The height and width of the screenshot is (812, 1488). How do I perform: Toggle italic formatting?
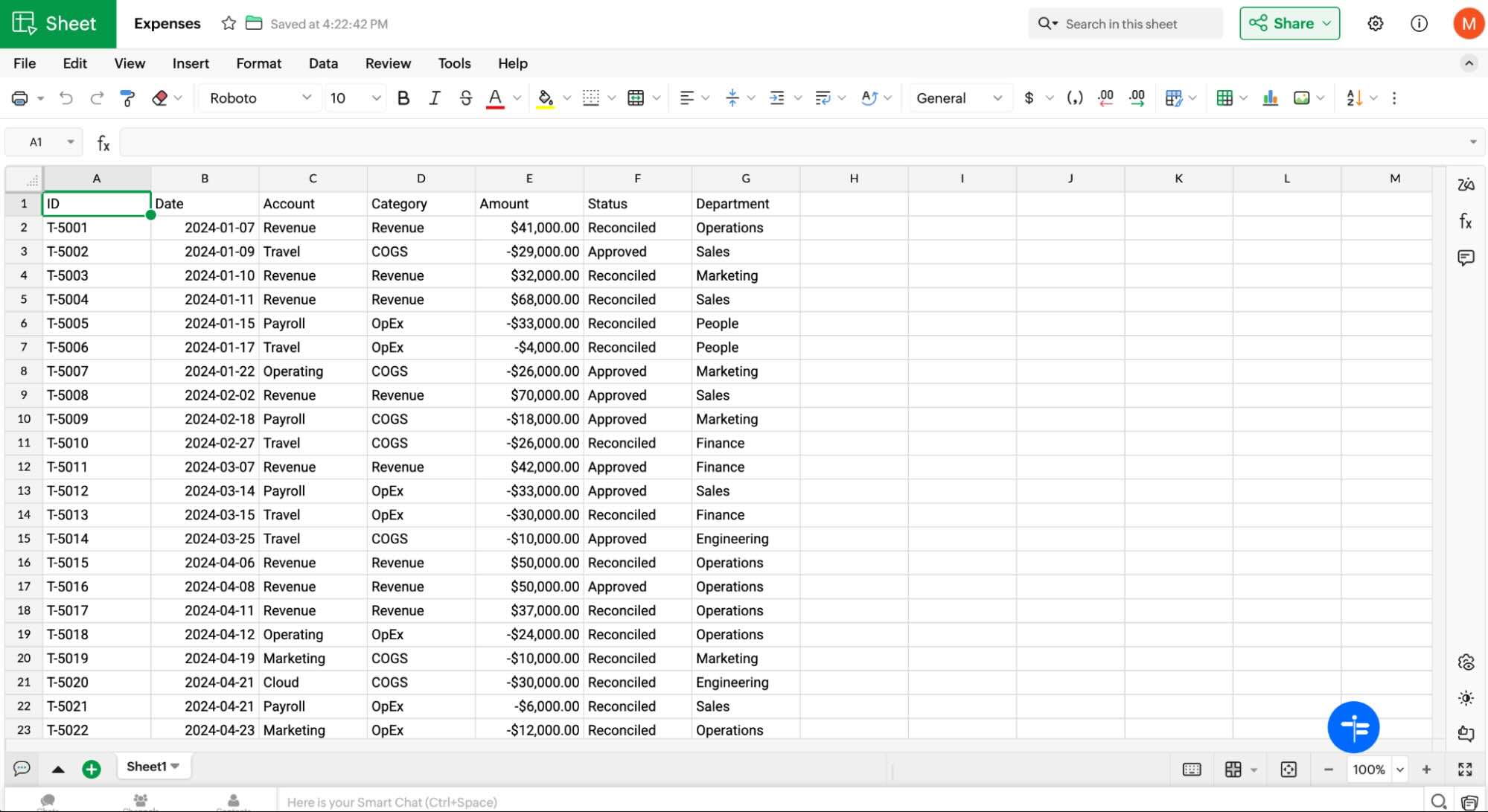tap(435, 98)
